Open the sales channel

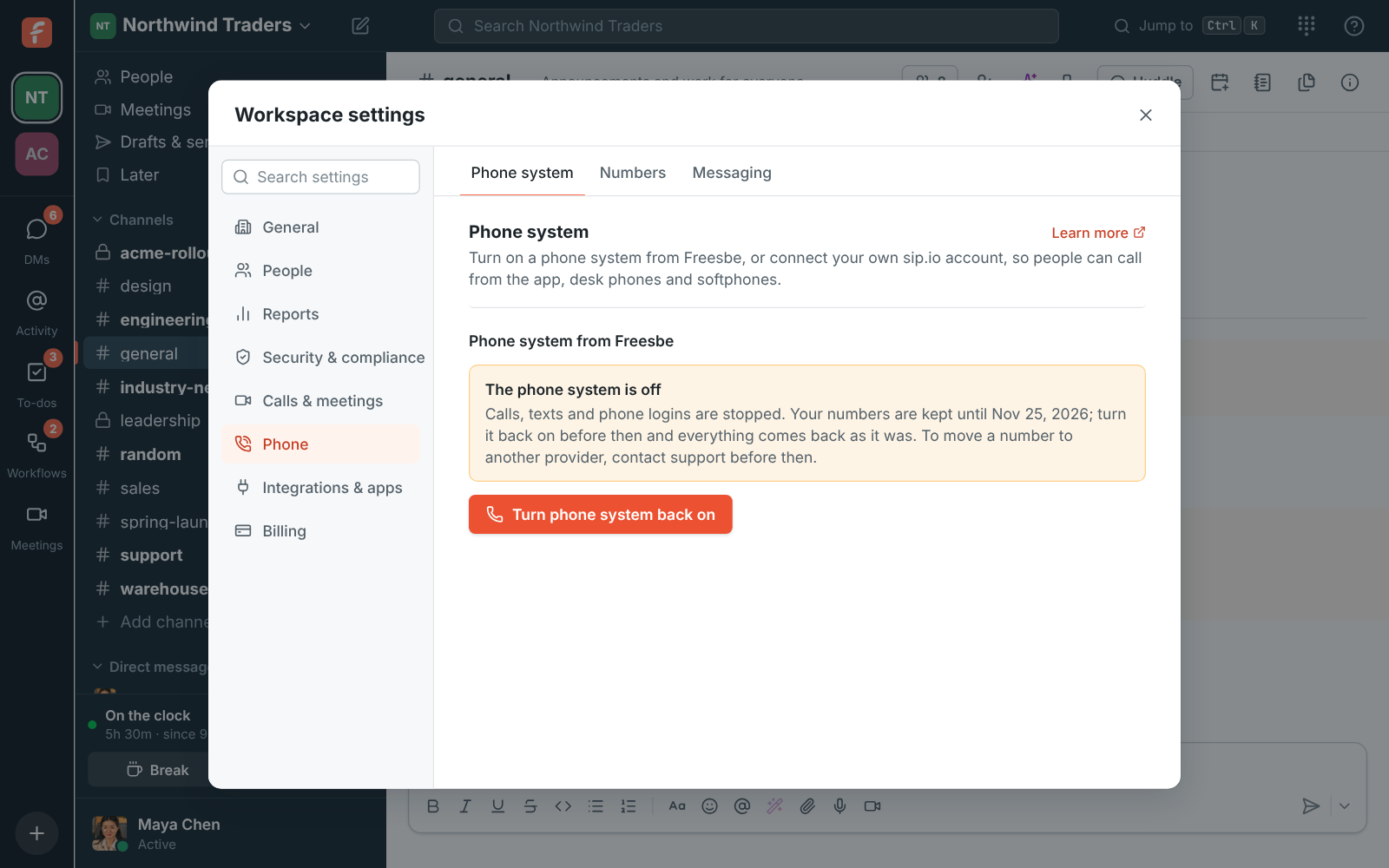[x=148, y=488]
